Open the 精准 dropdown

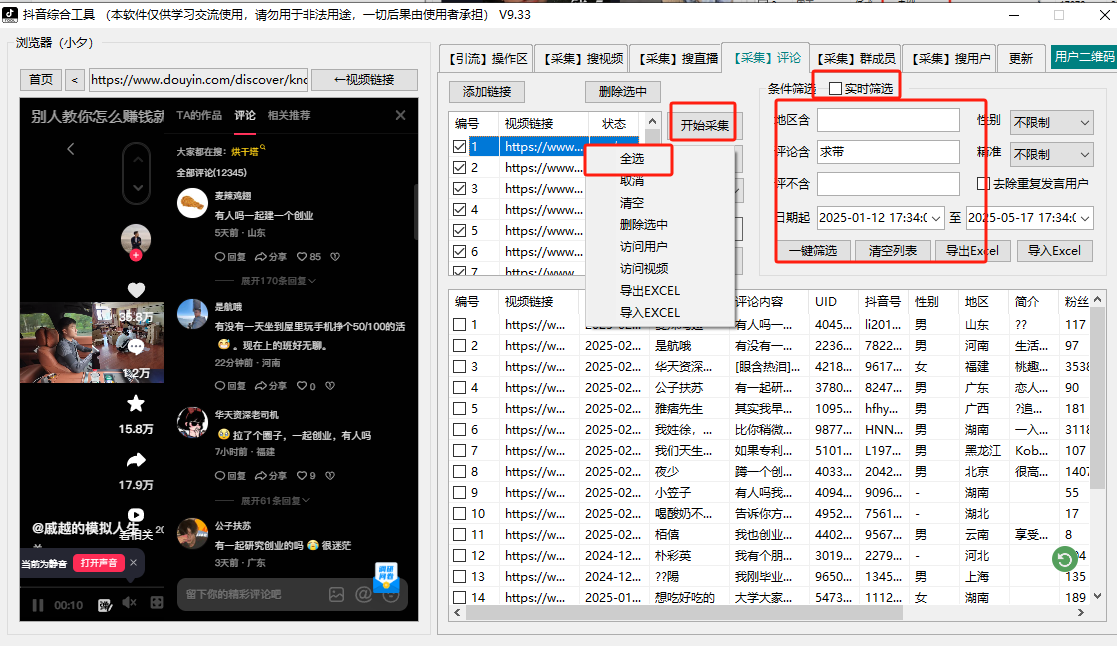1051,155
